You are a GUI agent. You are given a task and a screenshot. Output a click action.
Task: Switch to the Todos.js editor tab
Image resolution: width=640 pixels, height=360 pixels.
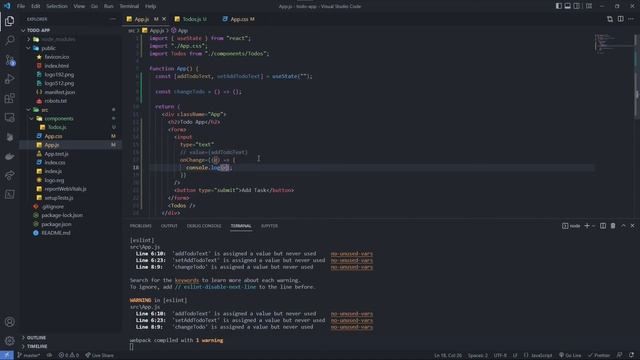pyautogui.click(x=191, y=19)
